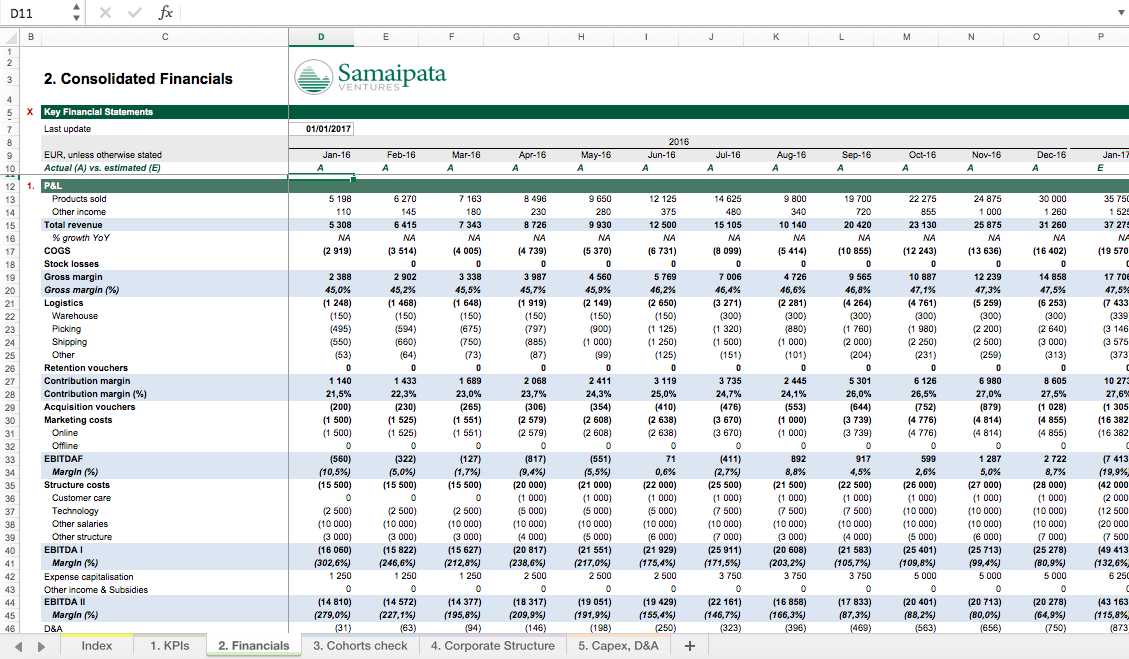This screenshot has height=659, width=1129.
Task: Open the 4. Corporate Structure sheet tab
Action: (492, 646)
